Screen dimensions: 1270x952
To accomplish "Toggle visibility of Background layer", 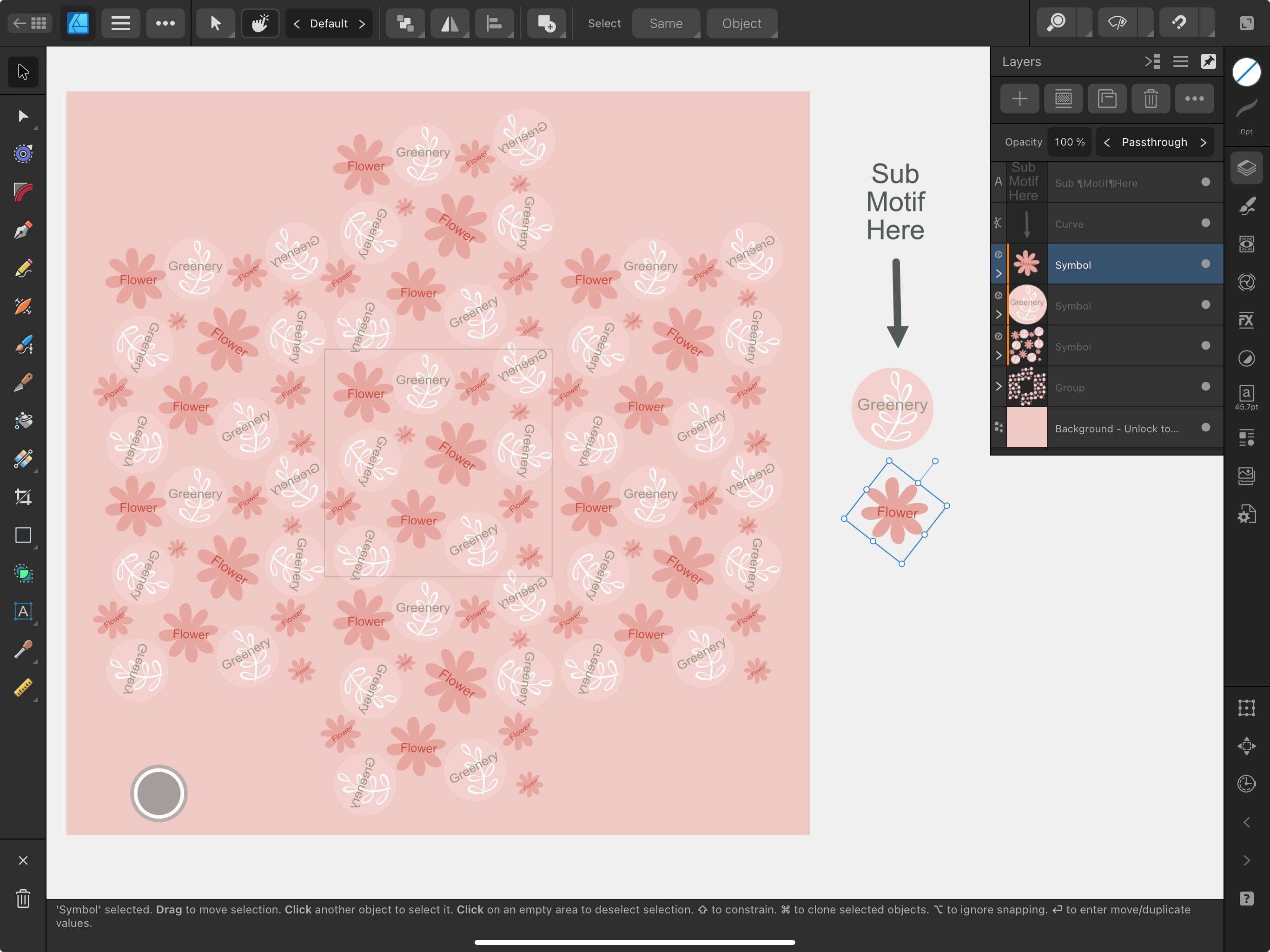I will coord(1206,428).
